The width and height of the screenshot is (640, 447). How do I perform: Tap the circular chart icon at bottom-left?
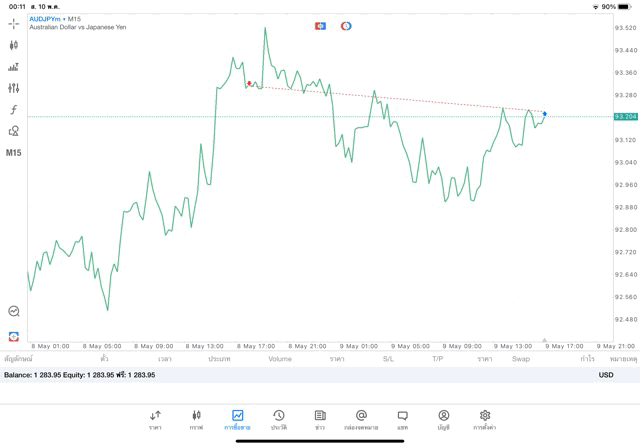[13, 312]
